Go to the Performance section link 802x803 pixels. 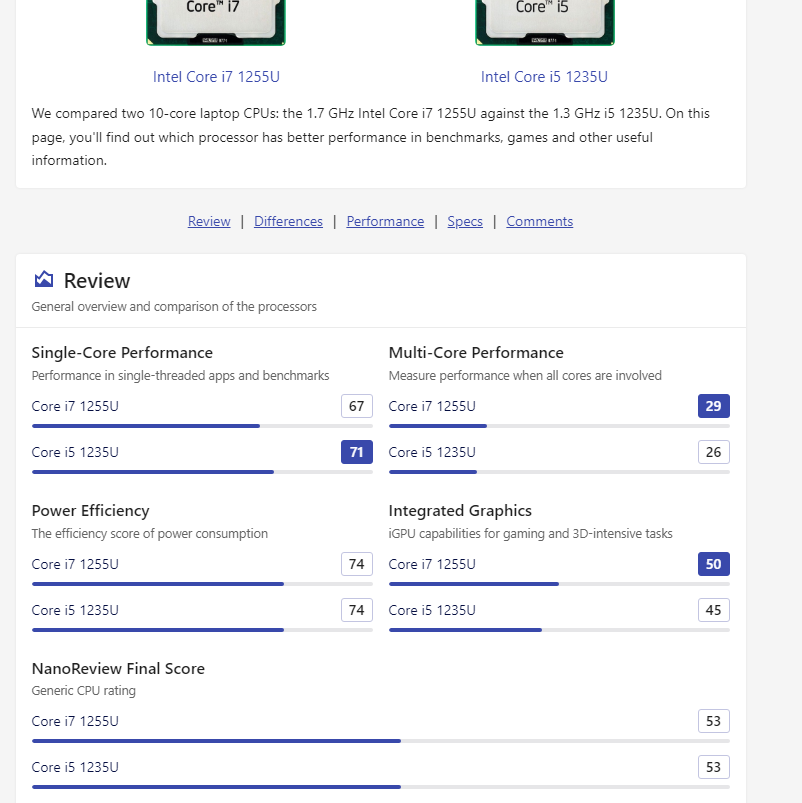tap(385, 221)
